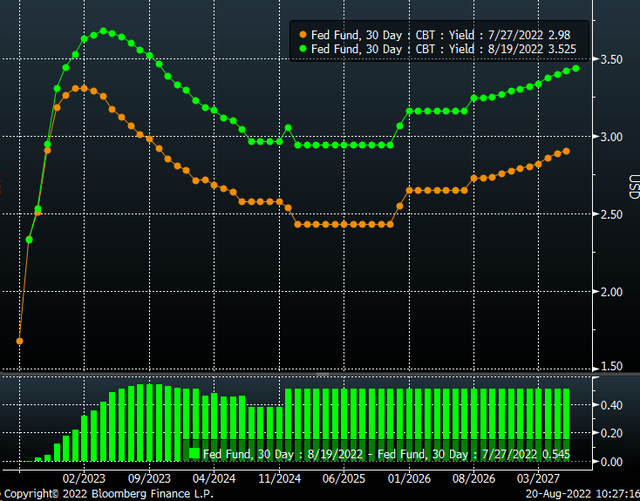Click the last green data point near 3.45

pyautogui.click(x=576, y=69)
